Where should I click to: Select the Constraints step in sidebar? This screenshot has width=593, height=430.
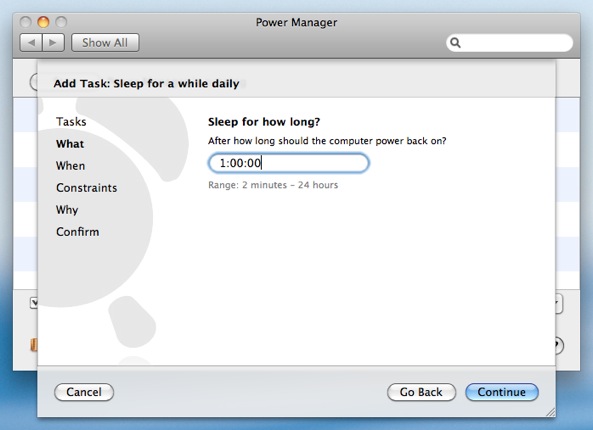click(87, 188)
